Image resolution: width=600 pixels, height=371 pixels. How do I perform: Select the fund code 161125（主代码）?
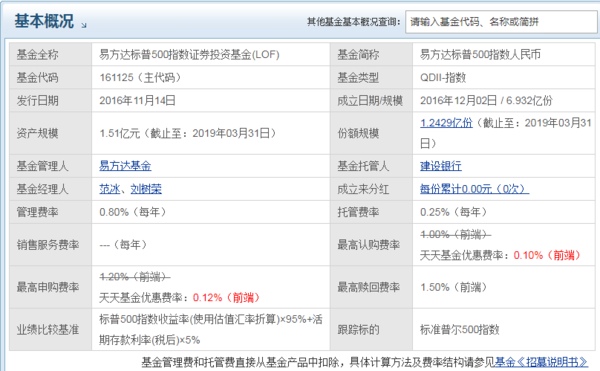pyautogui.click(x=140, y=78)
